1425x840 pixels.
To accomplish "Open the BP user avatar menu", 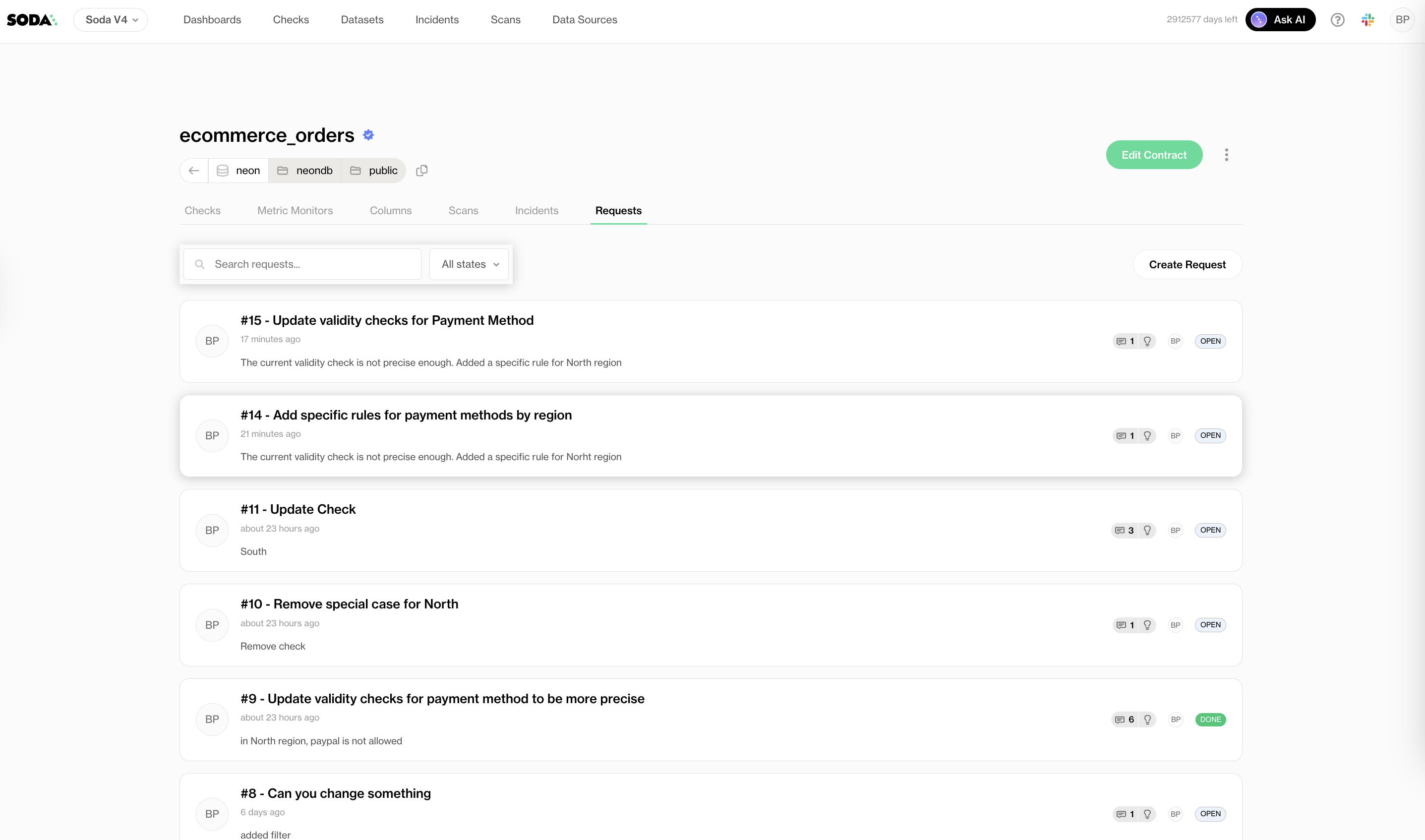I will (1402, 20).
